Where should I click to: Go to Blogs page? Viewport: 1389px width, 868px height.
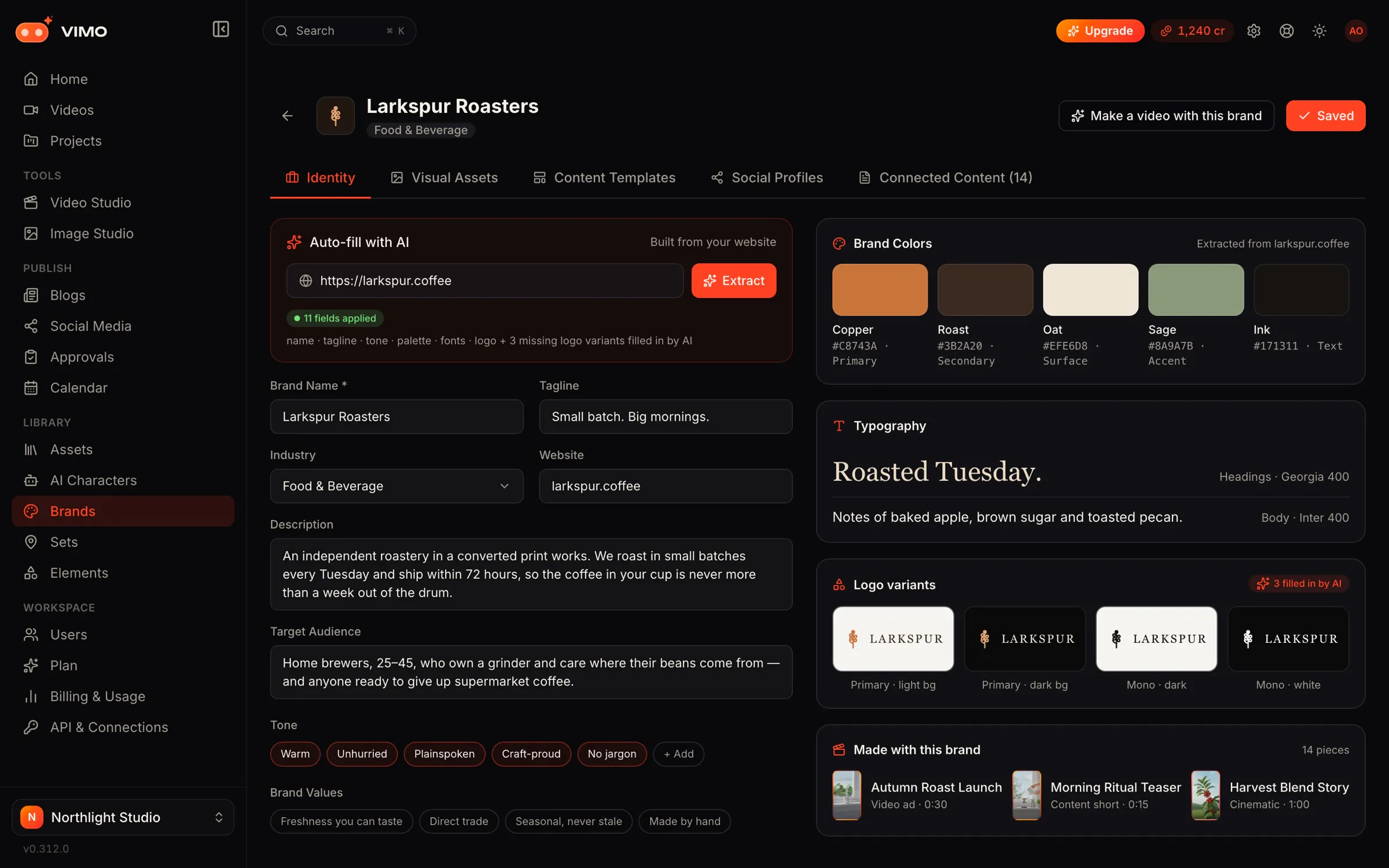(x=123, y=295)
